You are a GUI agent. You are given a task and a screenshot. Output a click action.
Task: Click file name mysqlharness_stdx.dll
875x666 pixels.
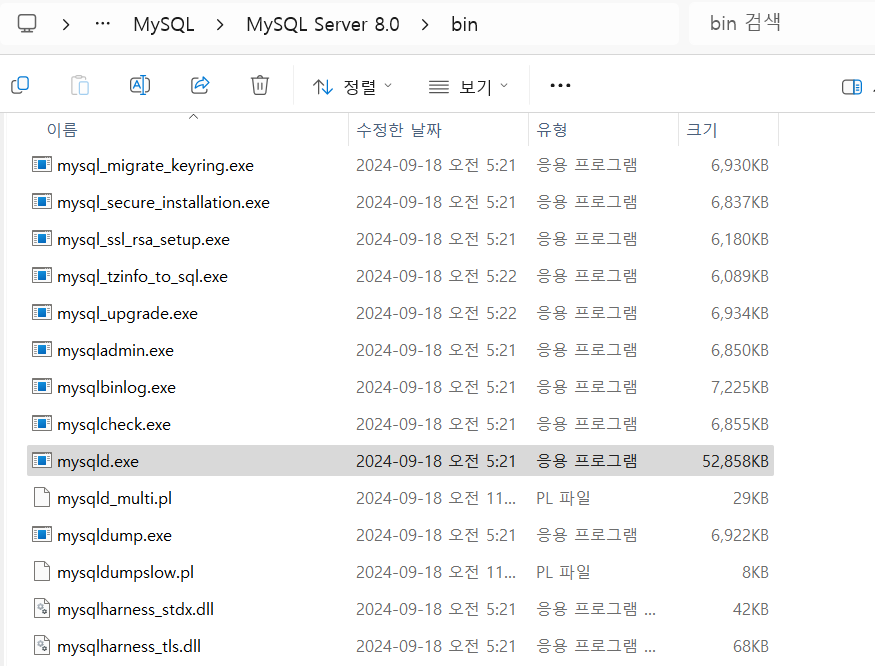point(135,610)
